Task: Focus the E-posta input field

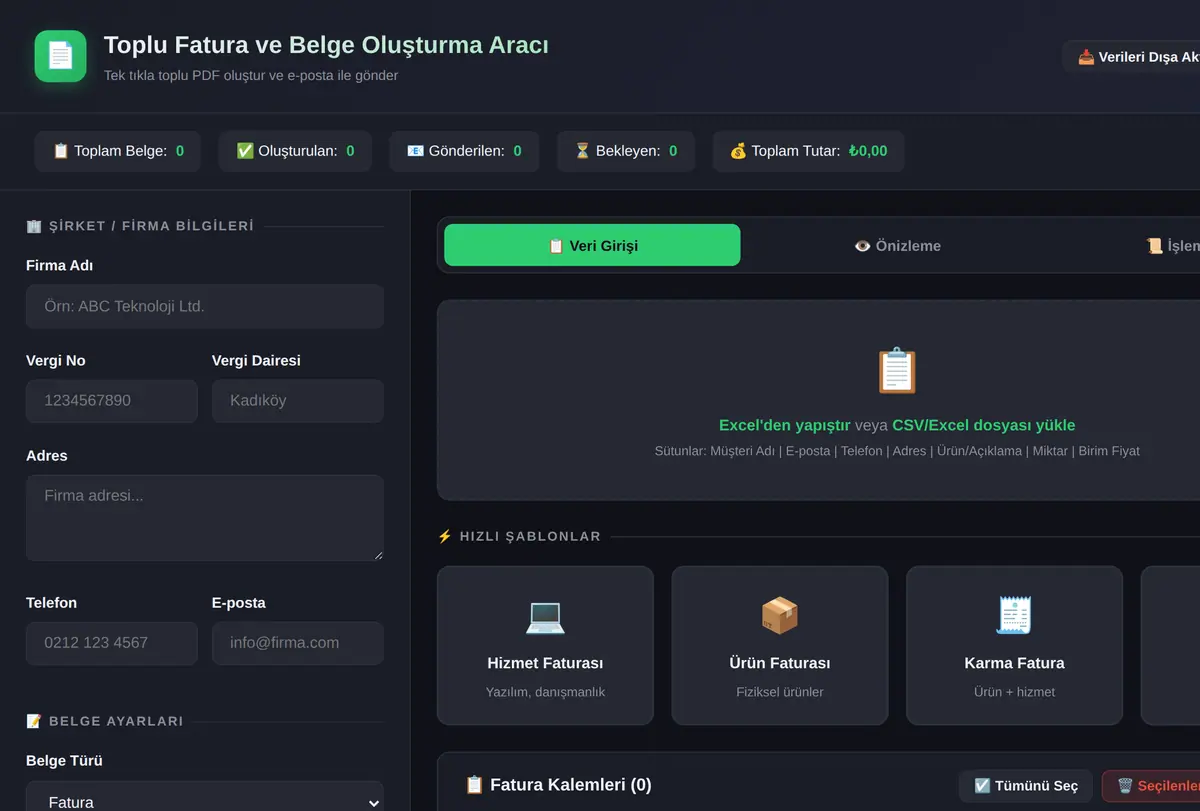Action: 298,643
